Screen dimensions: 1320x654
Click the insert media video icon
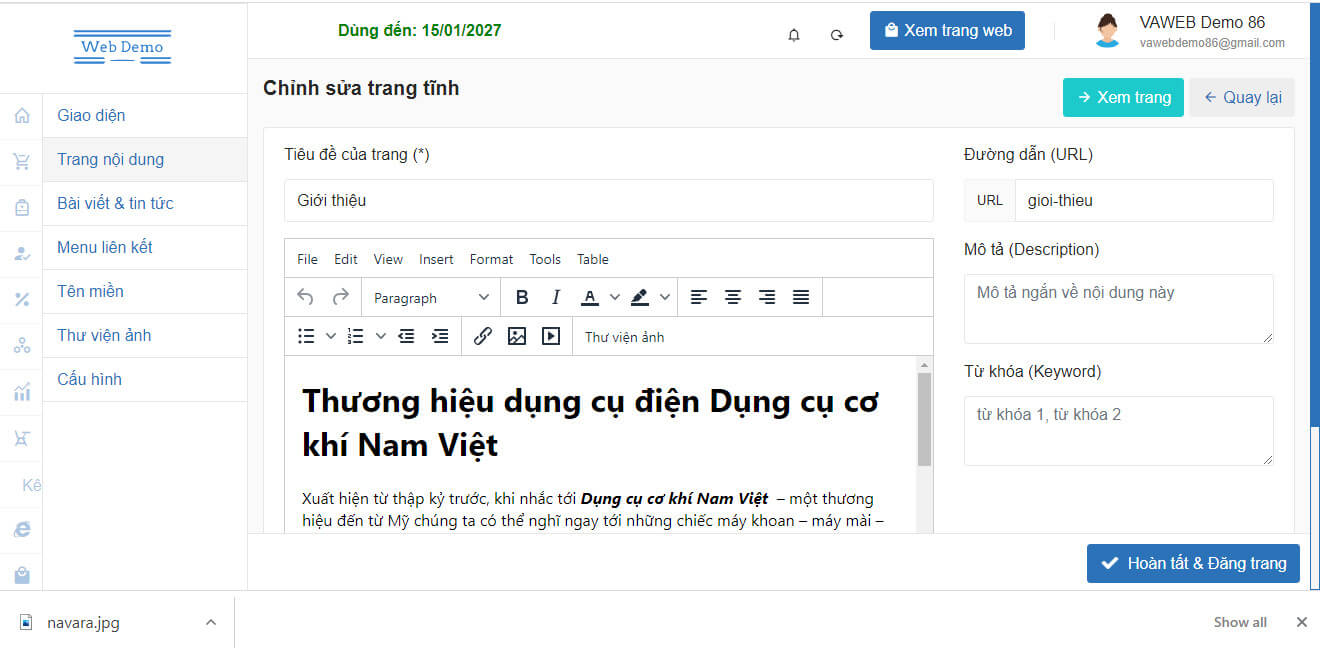[551, 336]
